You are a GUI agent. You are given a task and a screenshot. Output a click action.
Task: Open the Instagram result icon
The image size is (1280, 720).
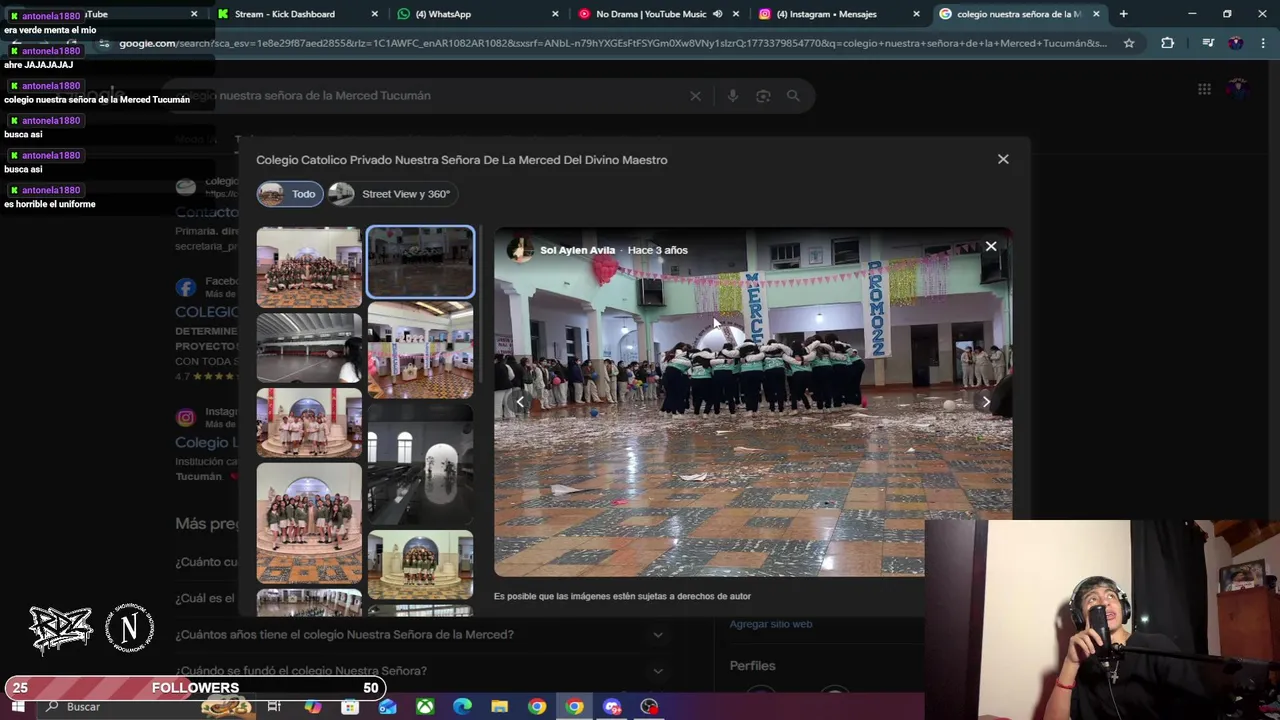pos(186,418)
